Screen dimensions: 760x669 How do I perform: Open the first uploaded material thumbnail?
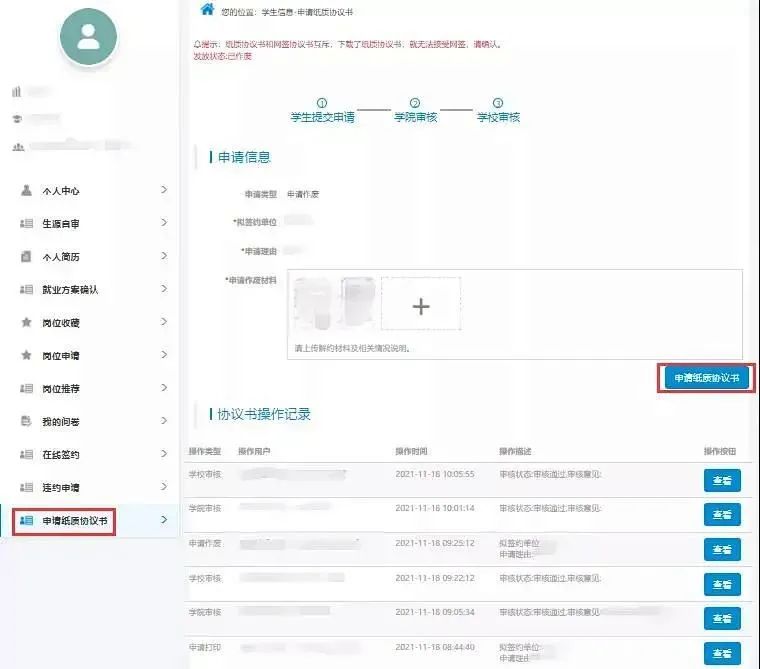(313, 304)
